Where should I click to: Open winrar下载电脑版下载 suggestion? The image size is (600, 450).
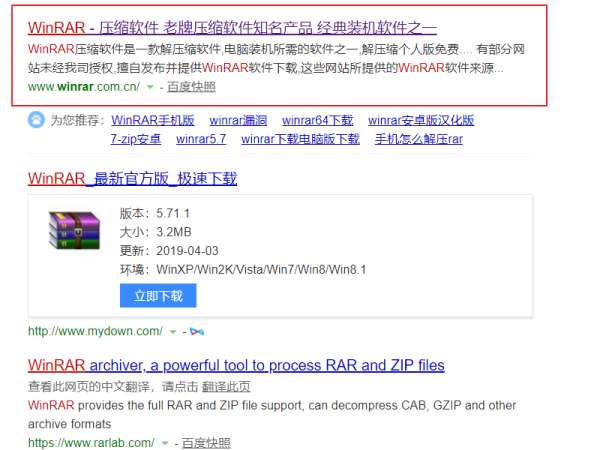pos(300,139)
